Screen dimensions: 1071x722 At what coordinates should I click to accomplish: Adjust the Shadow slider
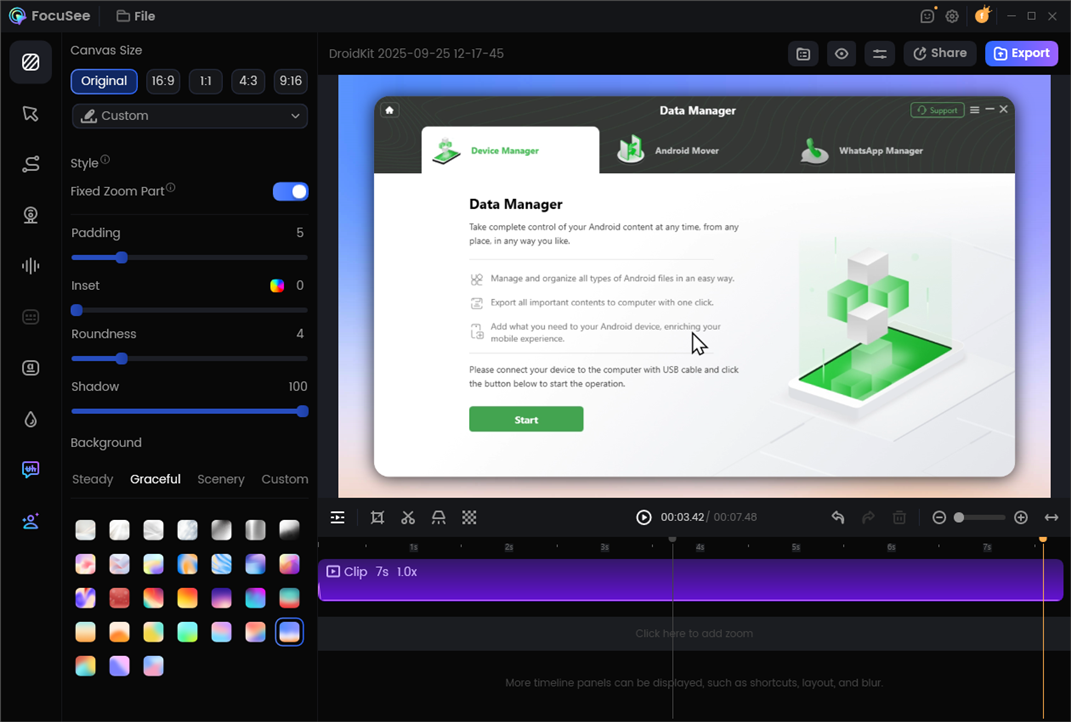point(303,411)
